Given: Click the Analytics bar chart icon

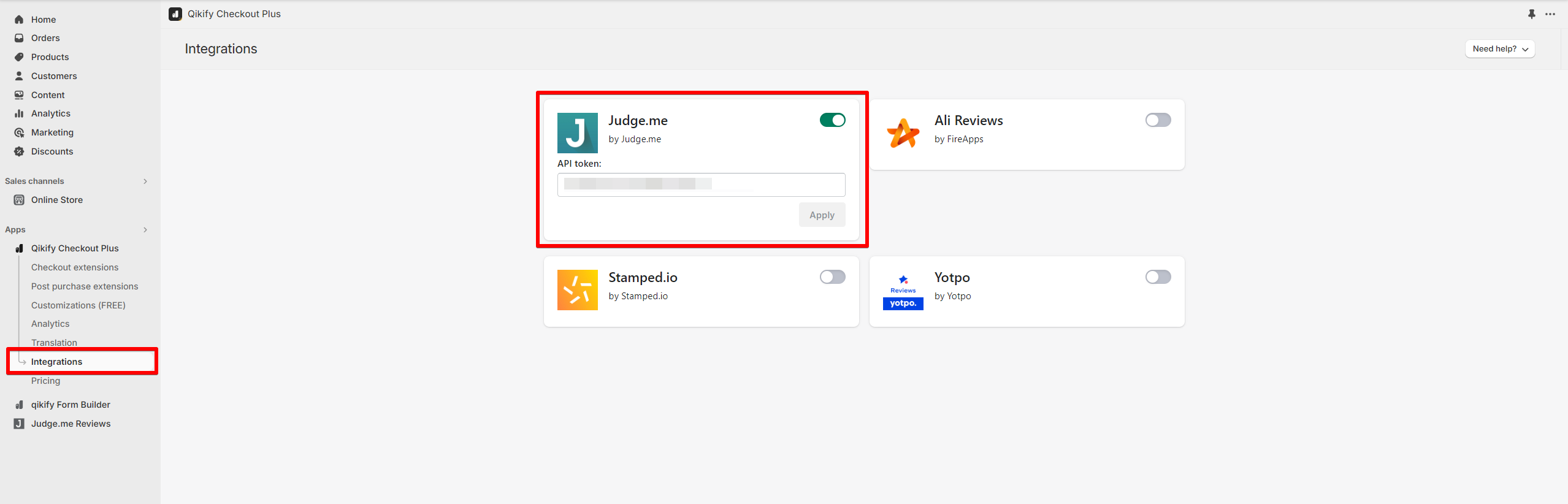Looking at the screenshot, I should [x=19, y=113].
